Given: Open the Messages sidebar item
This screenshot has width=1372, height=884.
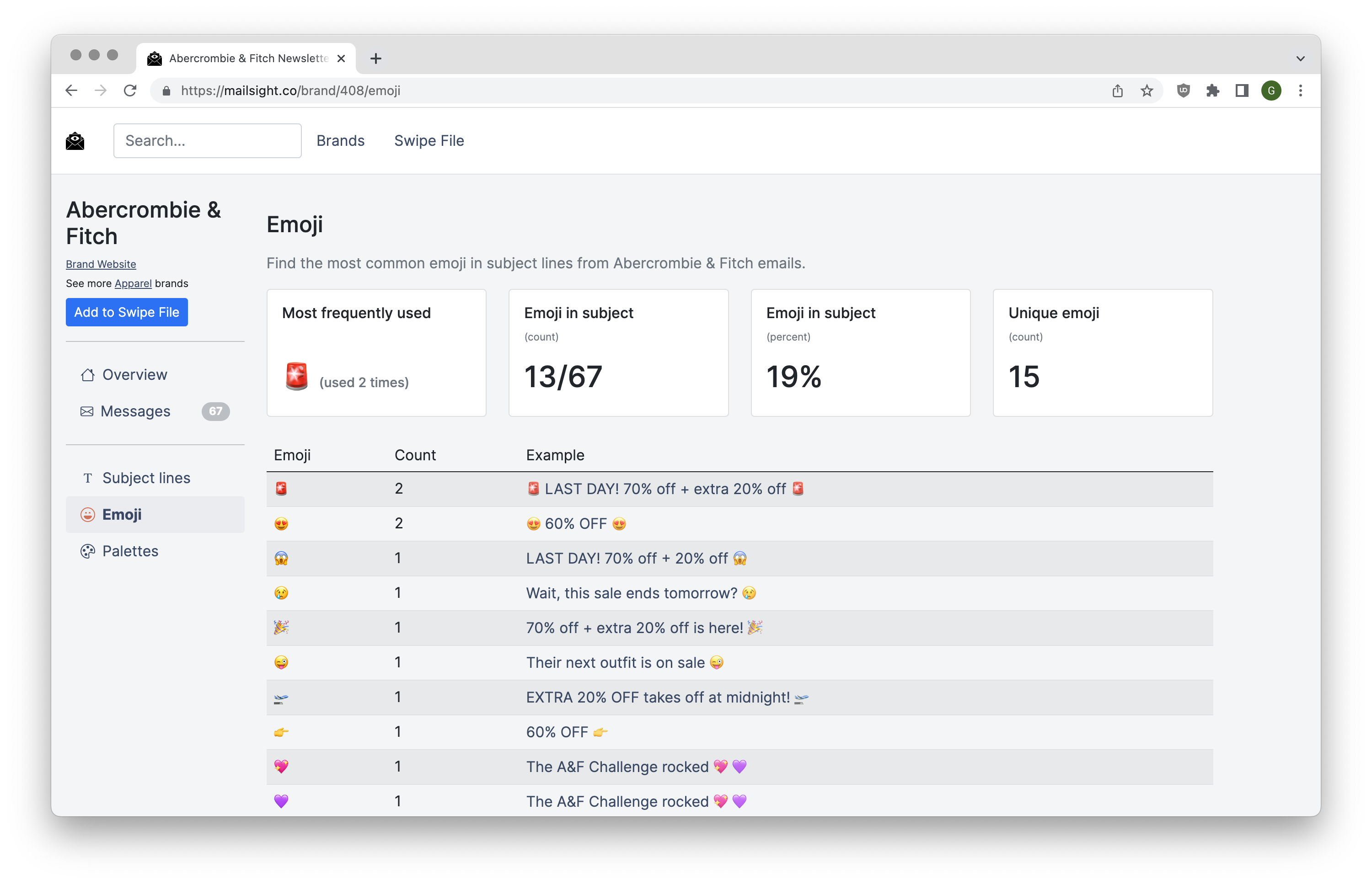Looking at the screenshot, I should coord(155,411).
